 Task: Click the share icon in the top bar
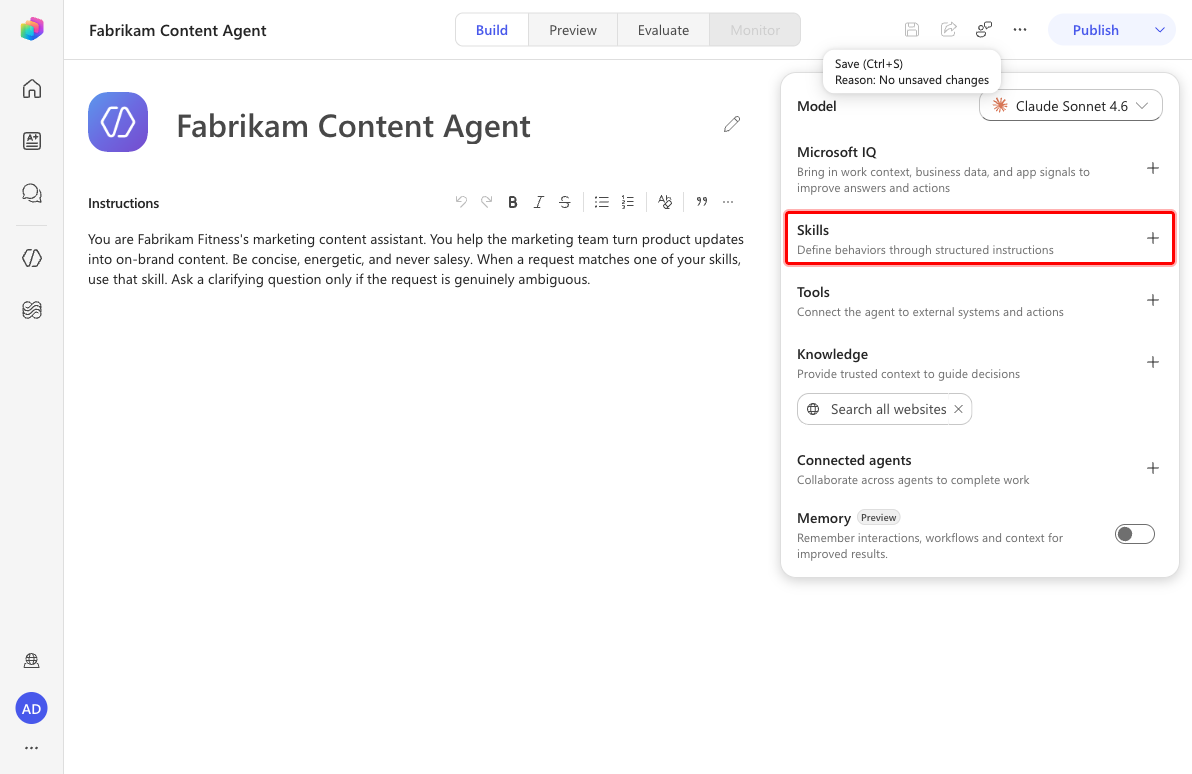948,30
